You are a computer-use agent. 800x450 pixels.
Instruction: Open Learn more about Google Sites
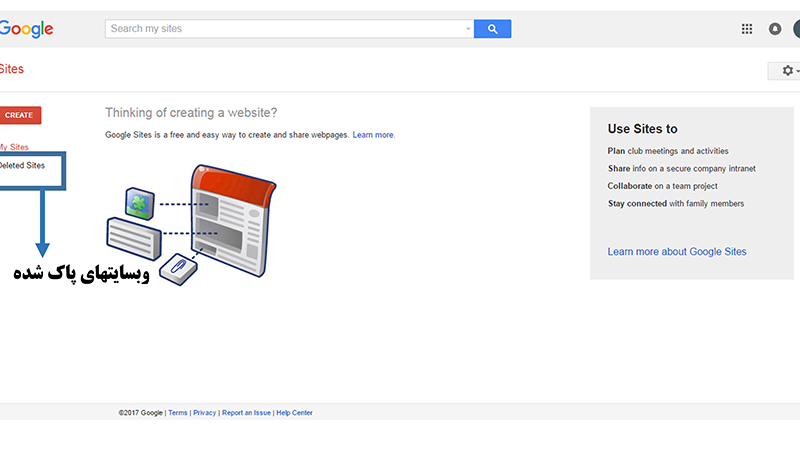677,252
